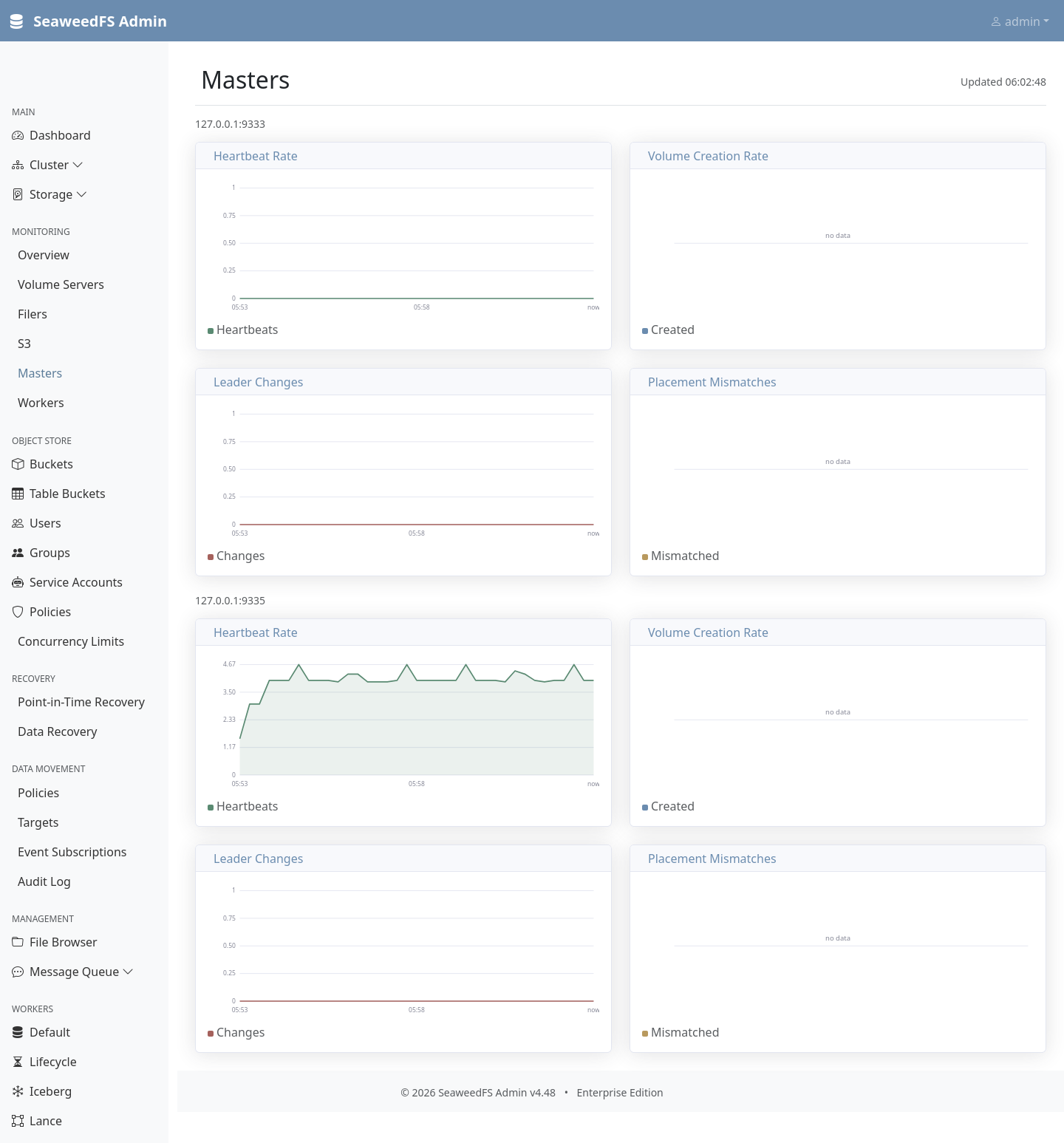The height and width of the screenshot is (1143, 1064).
Task: Click the Enterprise Edition footer text
Action: coord(620,1093)
